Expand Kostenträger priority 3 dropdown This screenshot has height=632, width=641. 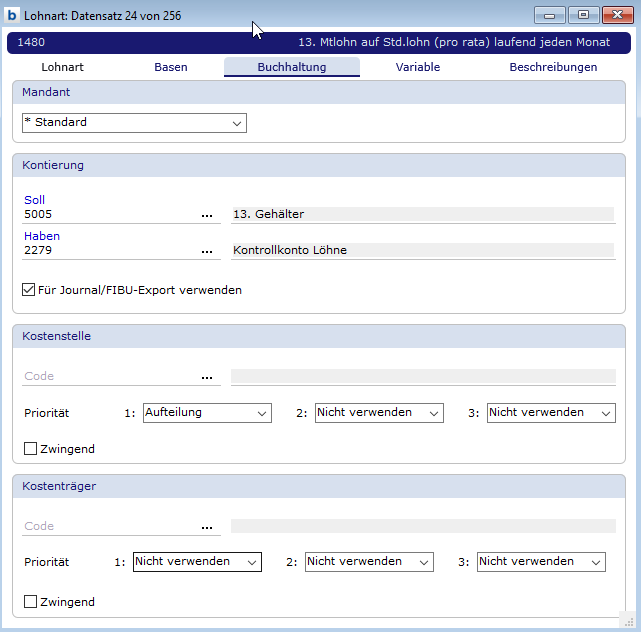point(541,563)
